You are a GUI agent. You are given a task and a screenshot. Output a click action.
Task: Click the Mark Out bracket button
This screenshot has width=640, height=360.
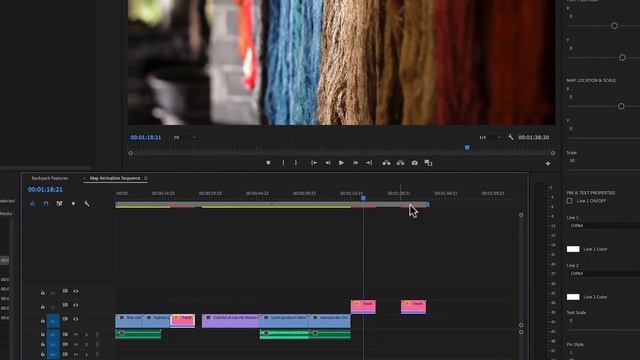pyautogui.click(x=296, y=163)
